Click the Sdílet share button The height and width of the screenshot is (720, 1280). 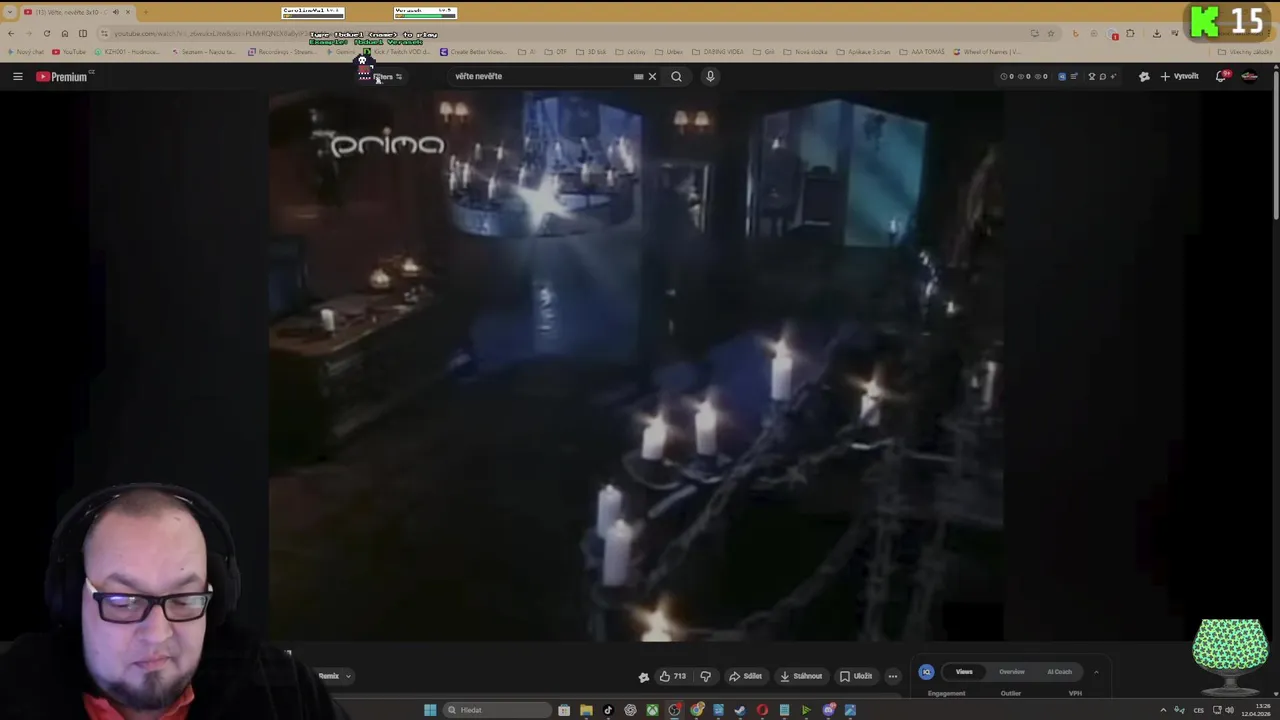coord(745,676)
